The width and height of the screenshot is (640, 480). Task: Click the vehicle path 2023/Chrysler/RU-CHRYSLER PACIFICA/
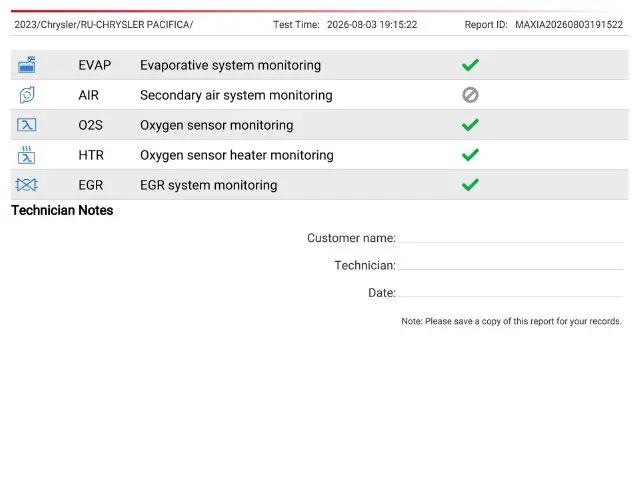(104, 25)
